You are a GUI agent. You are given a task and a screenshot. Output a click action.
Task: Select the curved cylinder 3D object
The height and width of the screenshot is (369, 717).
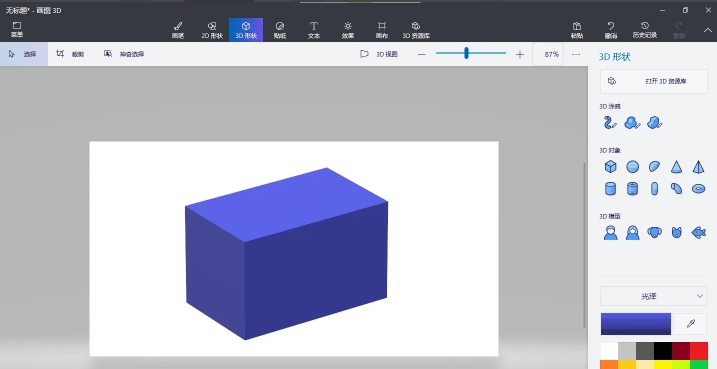676,188
